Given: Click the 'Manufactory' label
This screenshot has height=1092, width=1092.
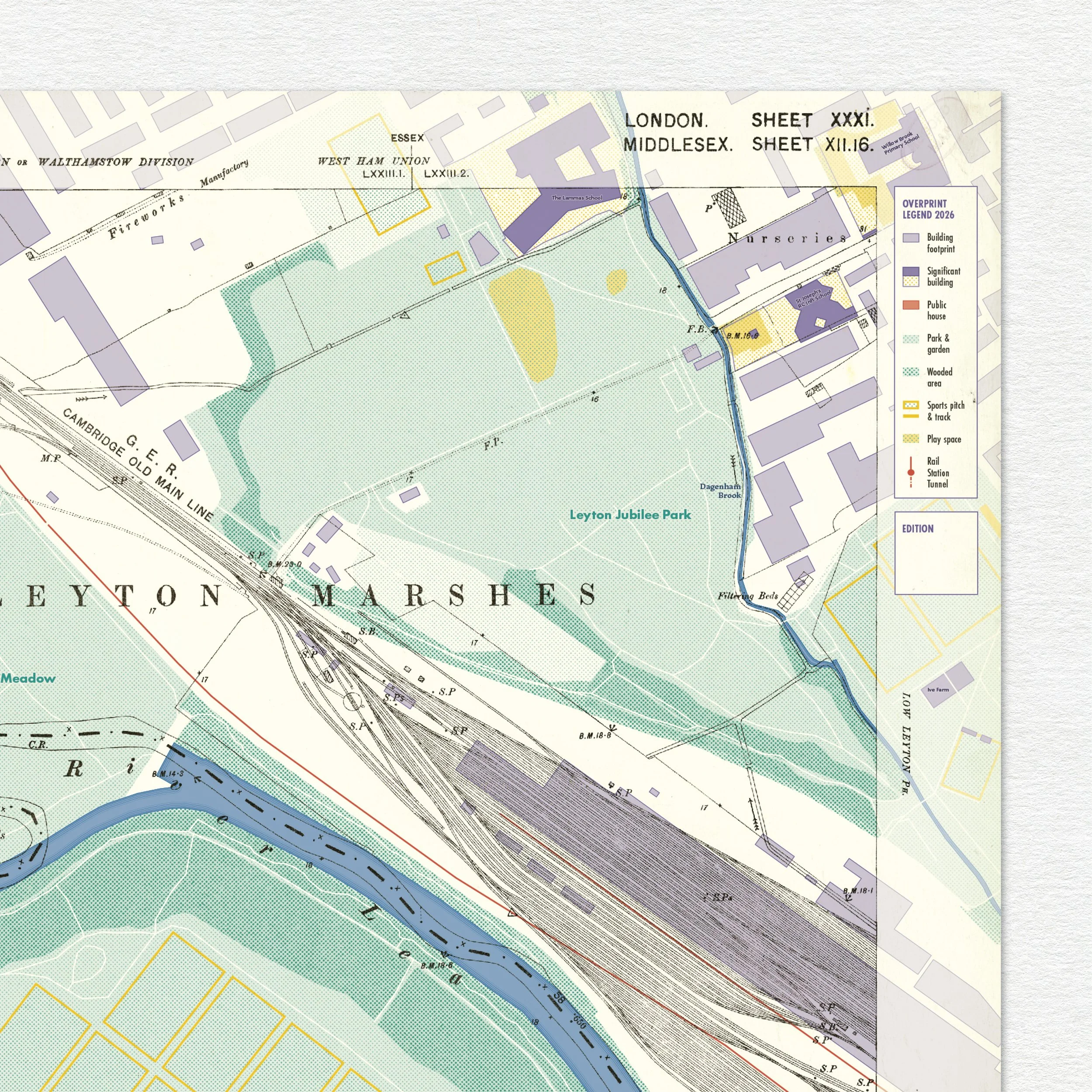Looking at the screenshot, I should (x=225, y=173).
